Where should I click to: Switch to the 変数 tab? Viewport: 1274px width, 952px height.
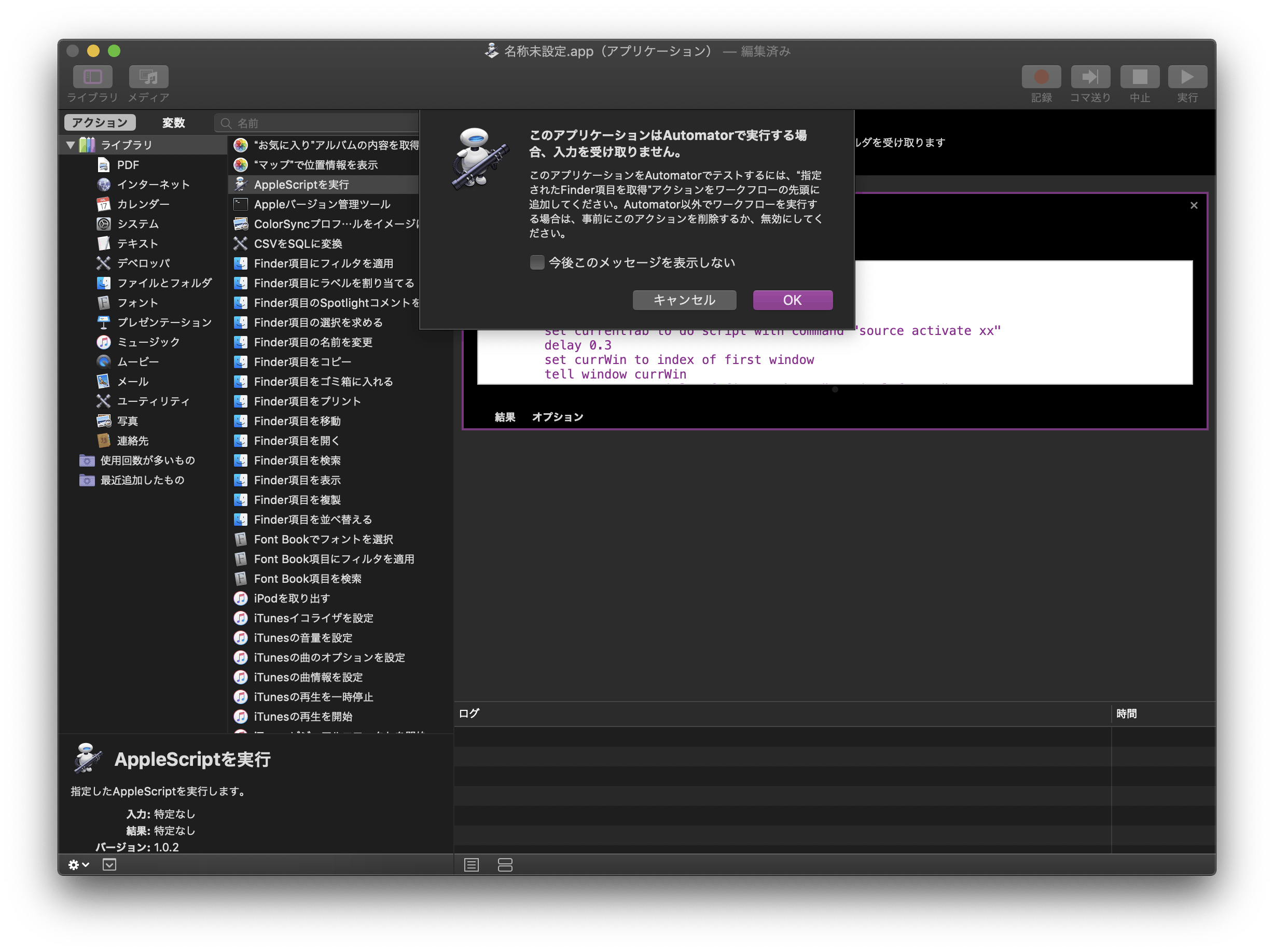click(x=173, y=122)
